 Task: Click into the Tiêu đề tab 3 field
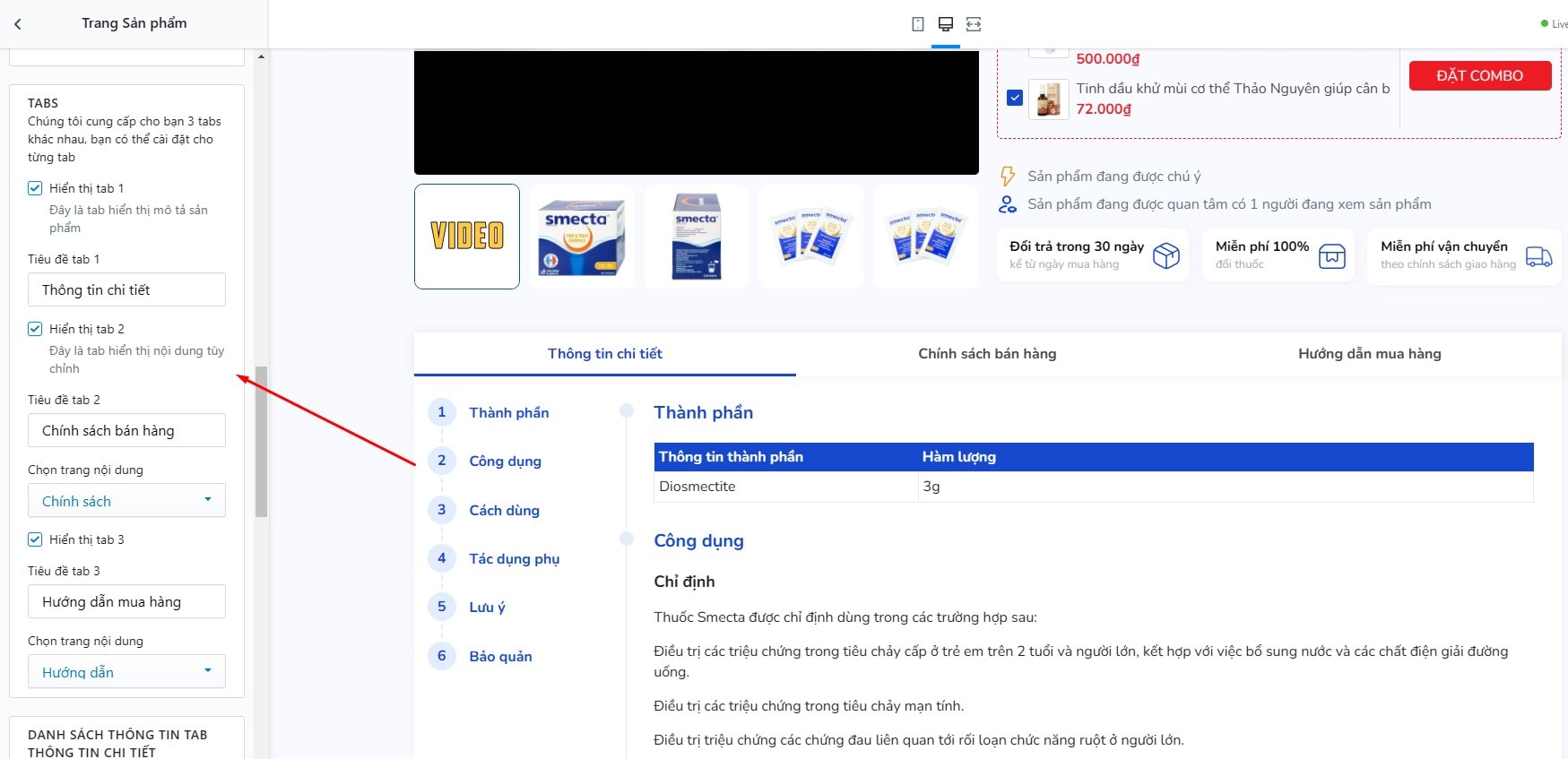click(126, 601)
